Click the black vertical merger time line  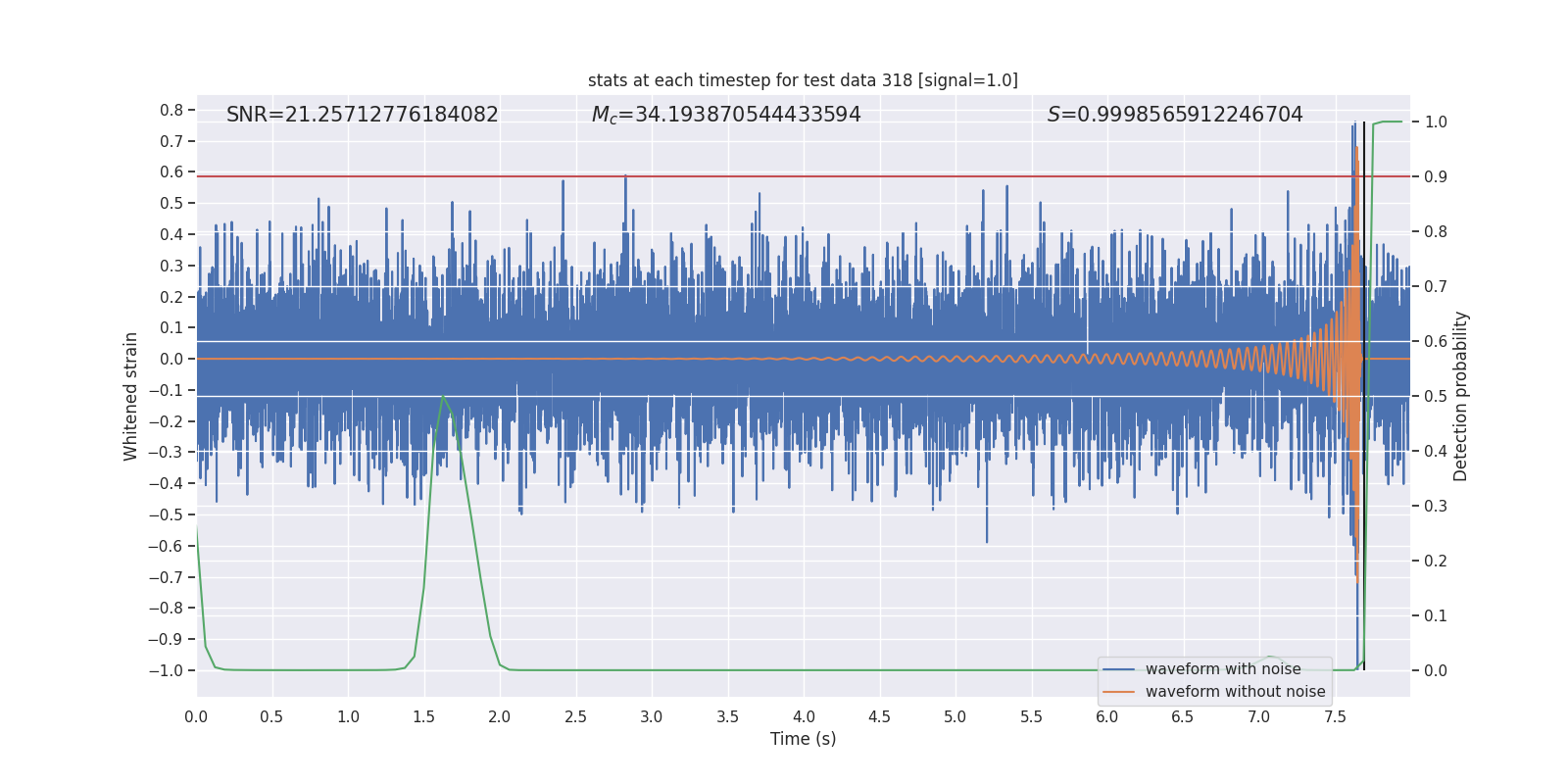pyautogui.click(x=1364, y=392)
